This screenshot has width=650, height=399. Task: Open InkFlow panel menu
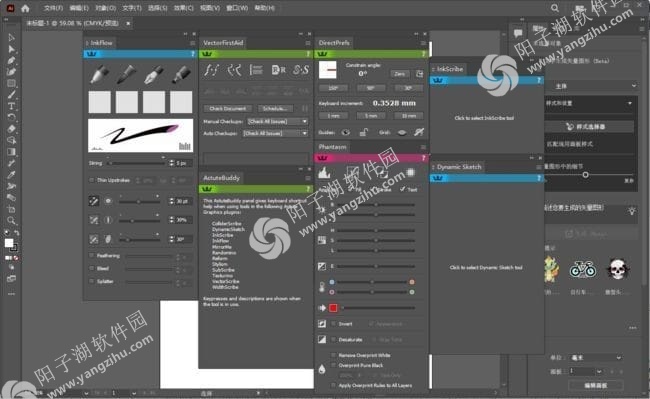tap(192, 43)
